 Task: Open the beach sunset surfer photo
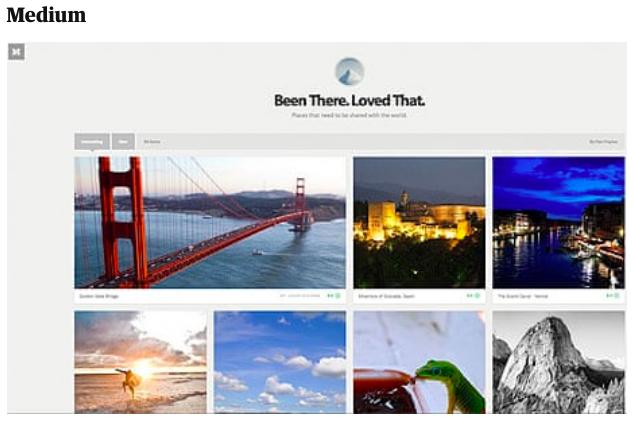pyautogui.click(x=140, y=362)
